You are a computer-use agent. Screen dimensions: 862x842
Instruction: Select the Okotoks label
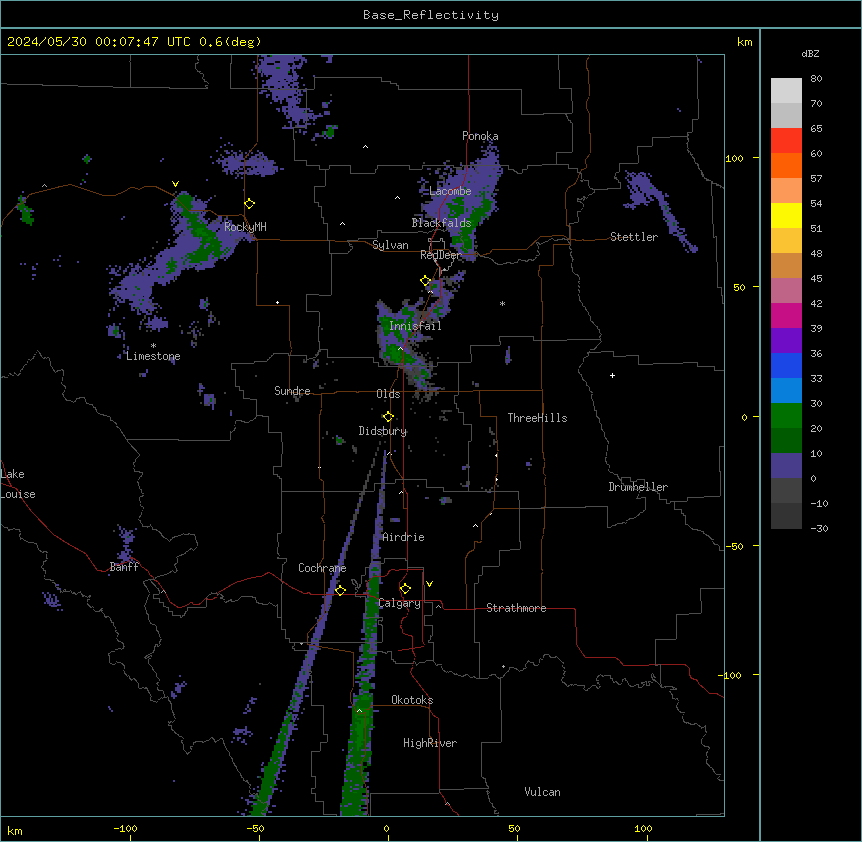412,700
